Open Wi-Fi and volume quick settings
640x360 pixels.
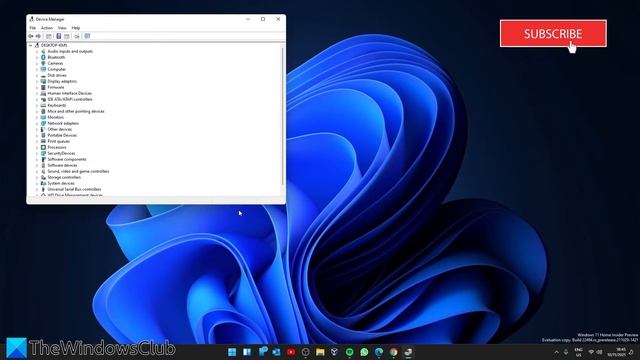595,352
